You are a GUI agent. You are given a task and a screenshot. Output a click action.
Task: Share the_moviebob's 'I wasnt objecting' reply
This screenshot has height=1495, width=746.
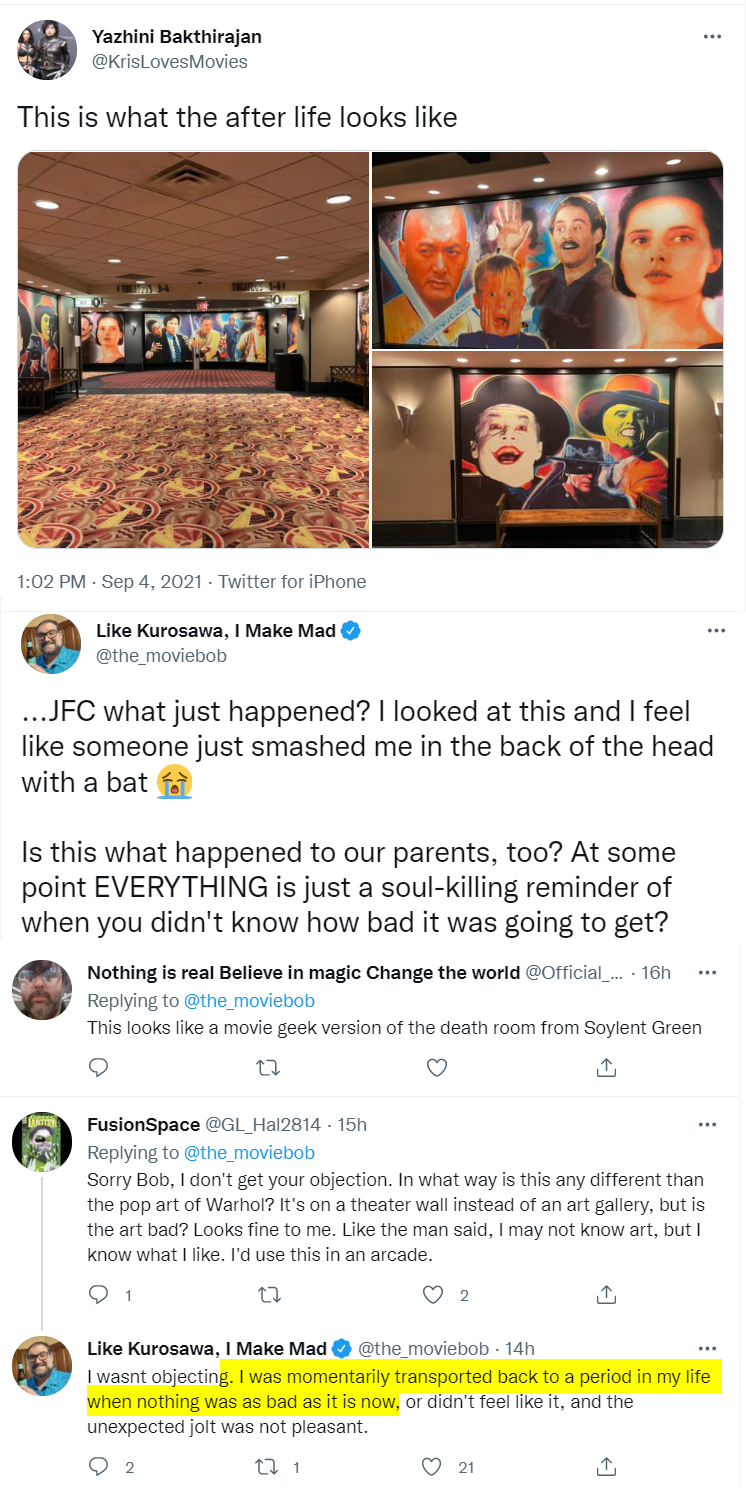point(606,1467)
